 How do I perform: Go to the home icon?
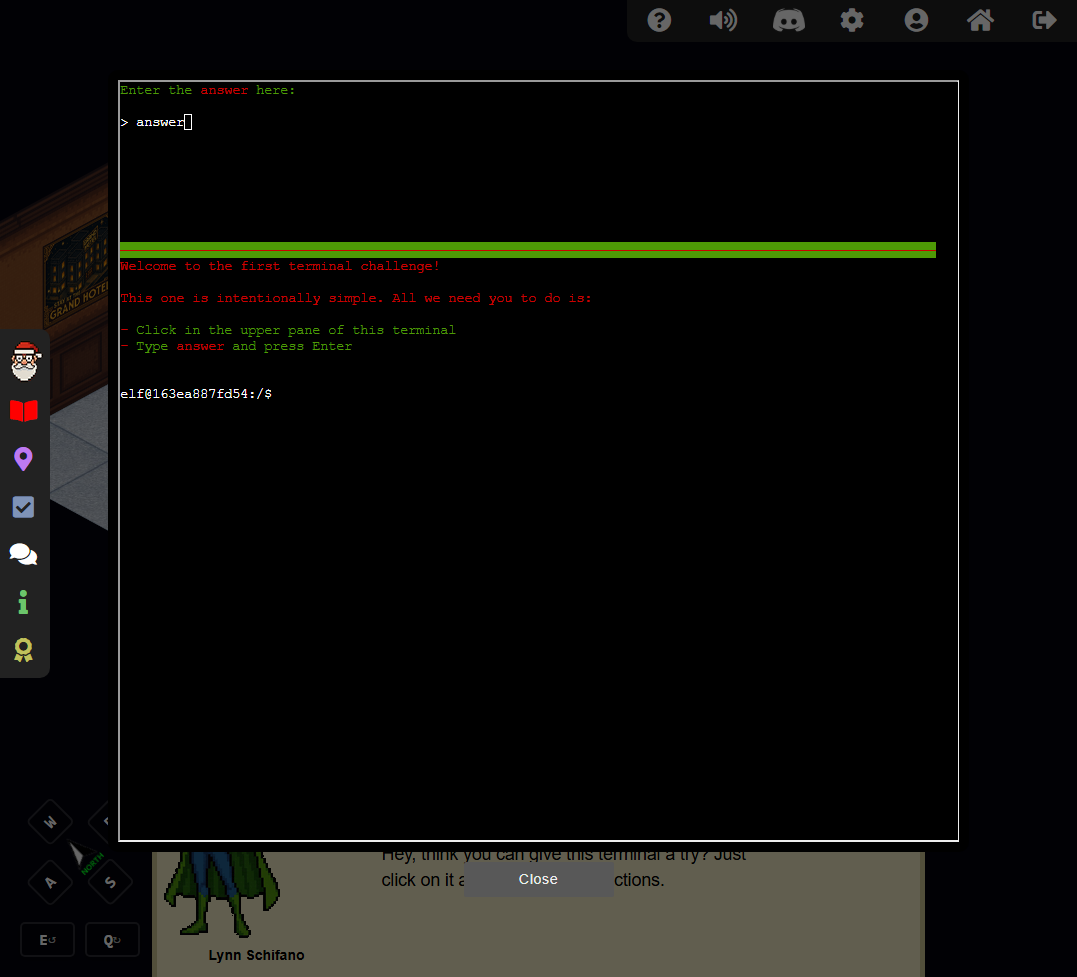[980, 20]
